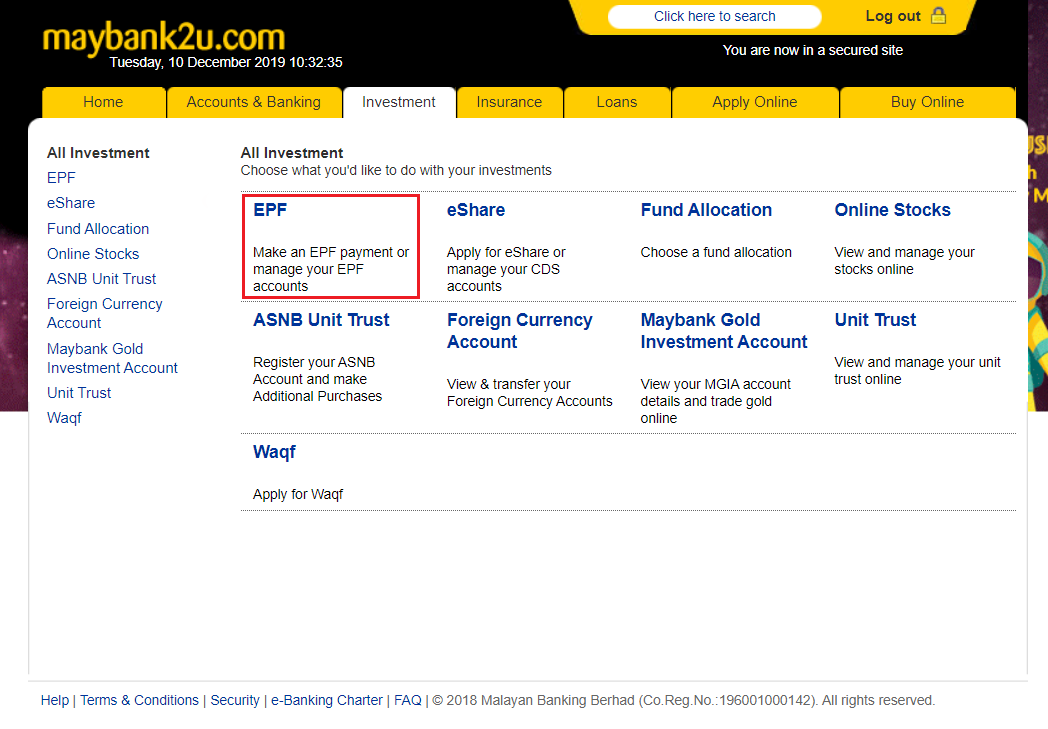Click 'View and manage your unit trust online' text
The image size is (1048, 729).
pos(917,371)
